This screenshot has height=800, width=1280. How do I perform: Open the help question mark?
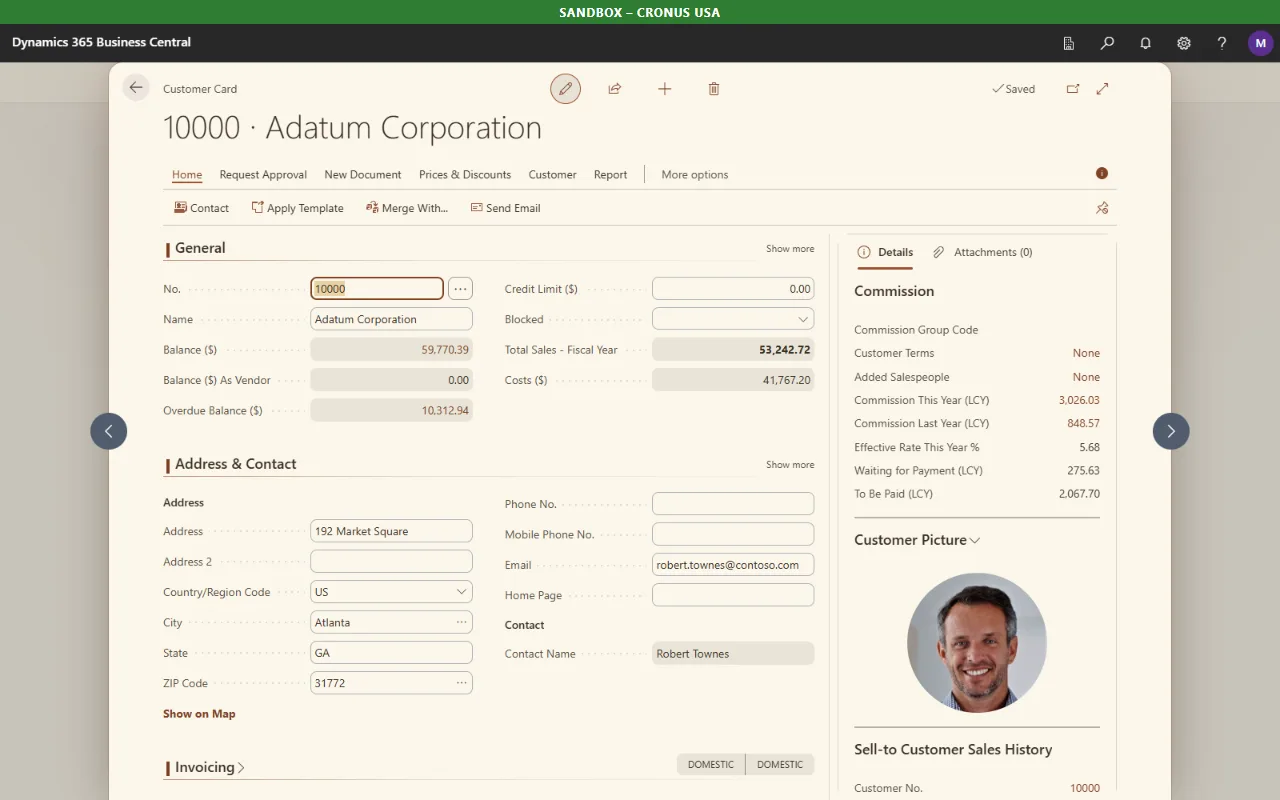pos(1222,43)
